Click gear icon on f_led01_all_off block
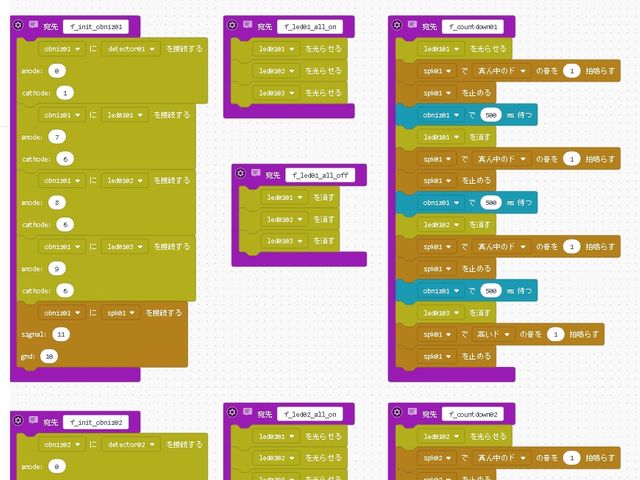640x480 pixels. [240, 174]
